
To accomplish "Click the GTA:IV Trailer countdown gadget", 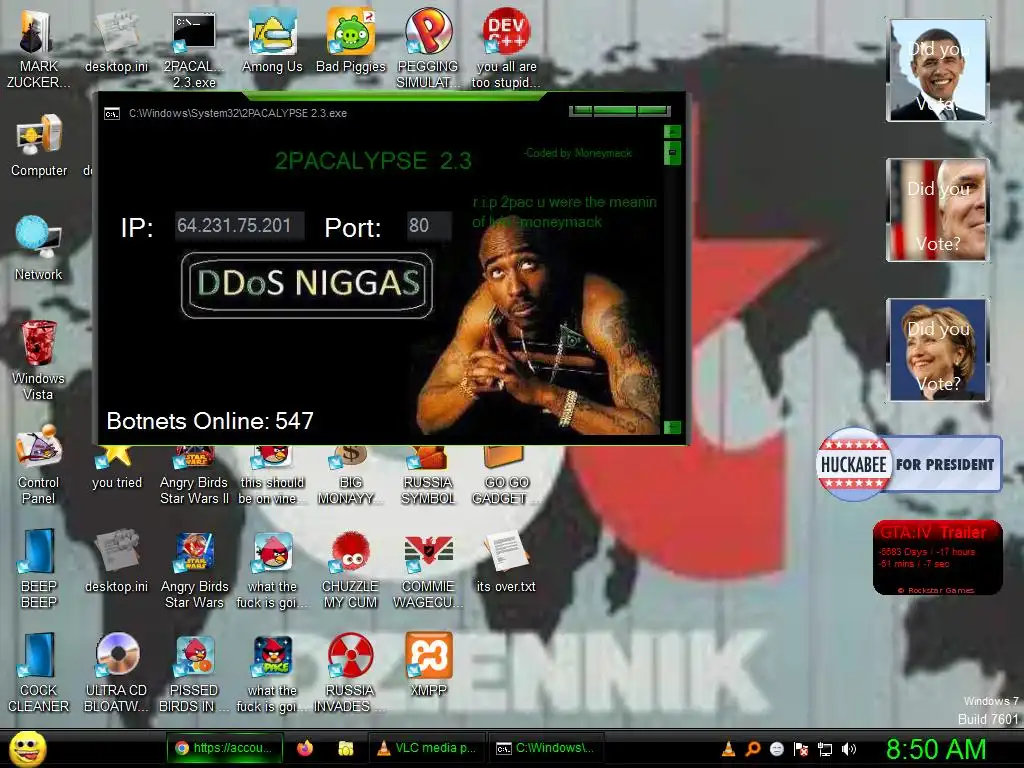I will (938, 557).
